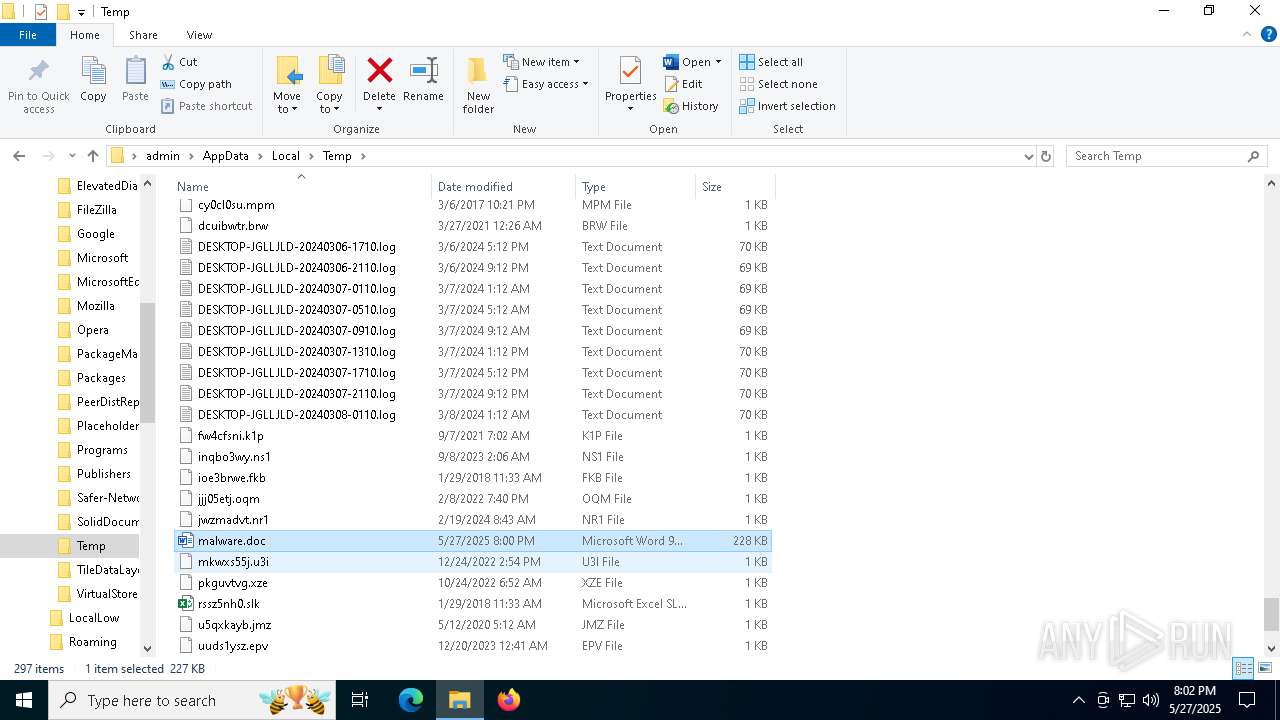The image size is (1280, 720).
Task: Sort by the Type column header
Action: [x=635, y=186]
